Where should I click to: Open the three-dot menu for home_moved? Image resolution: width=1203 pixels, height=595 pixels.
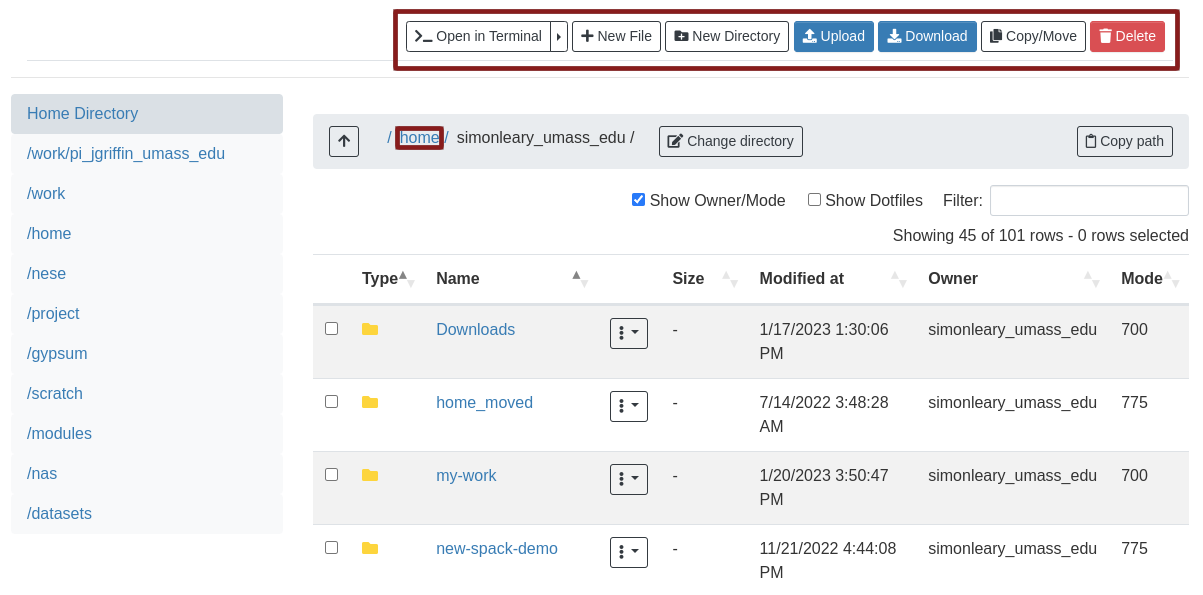click(x=628, y=406)
